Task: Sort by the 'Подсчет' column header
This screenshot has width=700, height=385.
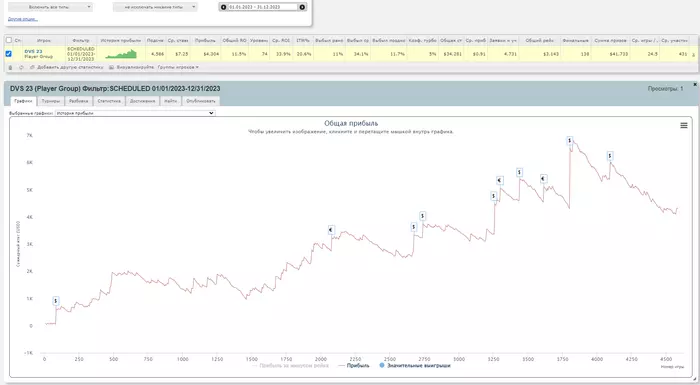Action: [155, 40]
